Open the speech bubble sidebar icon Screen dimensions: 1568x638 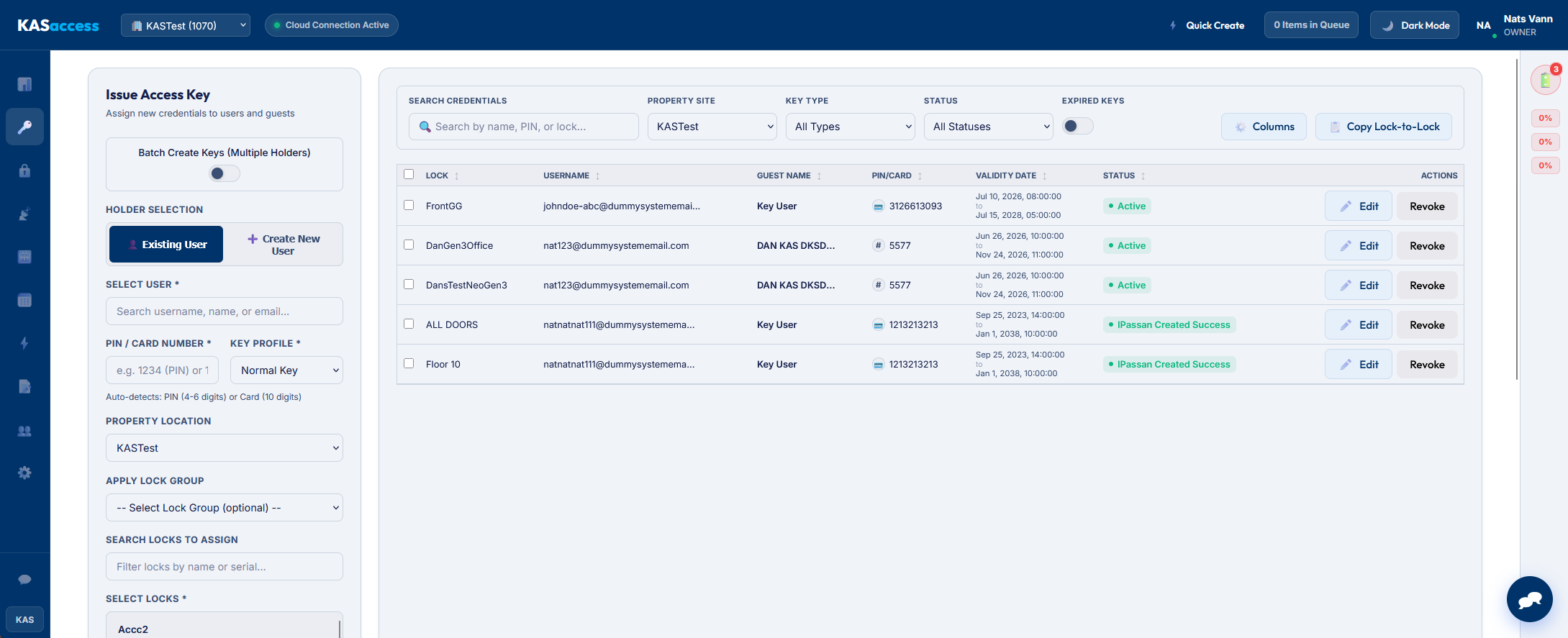click(x=24, y=580)
